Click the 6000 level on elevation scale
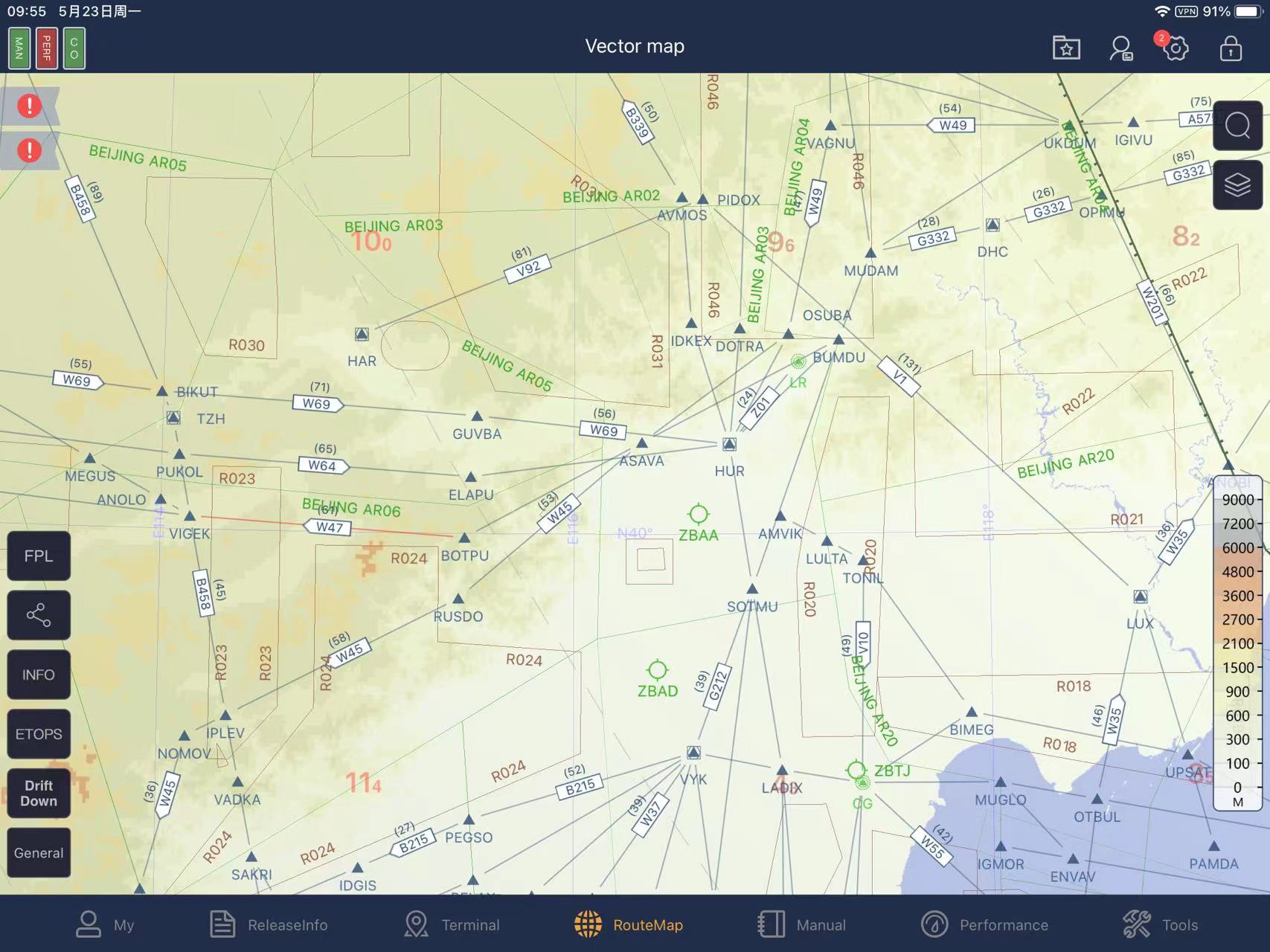This screenshot has height=952, width=1270. (1237, 547)
